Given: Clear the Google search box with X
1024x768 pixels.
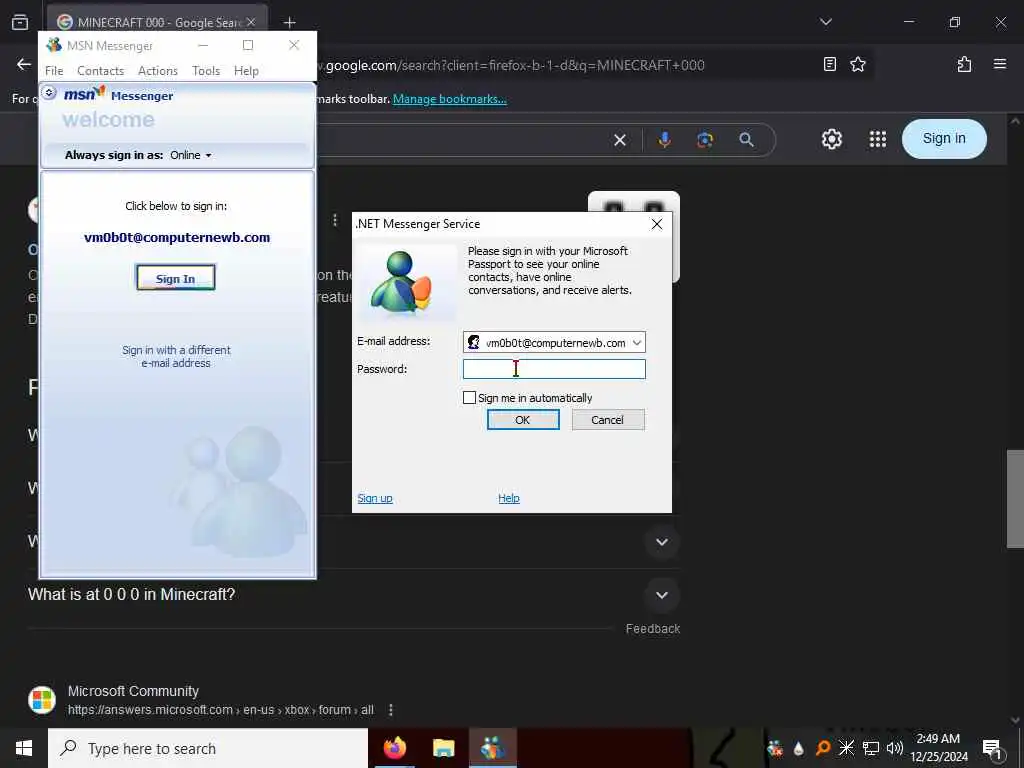Looking at the screenshot, I should [x=620, y=140].
